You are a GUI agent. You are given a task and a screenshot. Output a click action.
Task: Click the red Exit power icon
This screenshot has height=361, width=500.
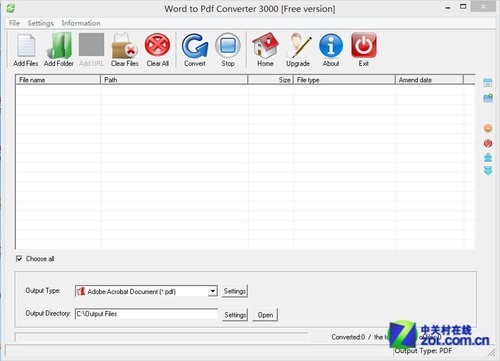(x=364, y=45)
